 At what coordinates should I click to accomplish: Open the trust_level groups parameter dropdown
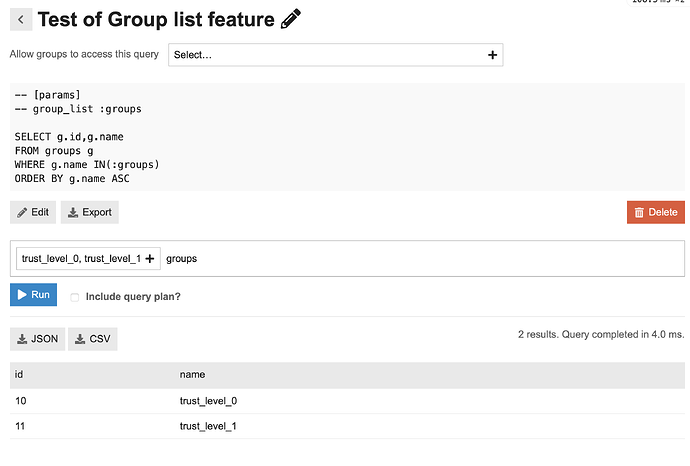(88, 258)
